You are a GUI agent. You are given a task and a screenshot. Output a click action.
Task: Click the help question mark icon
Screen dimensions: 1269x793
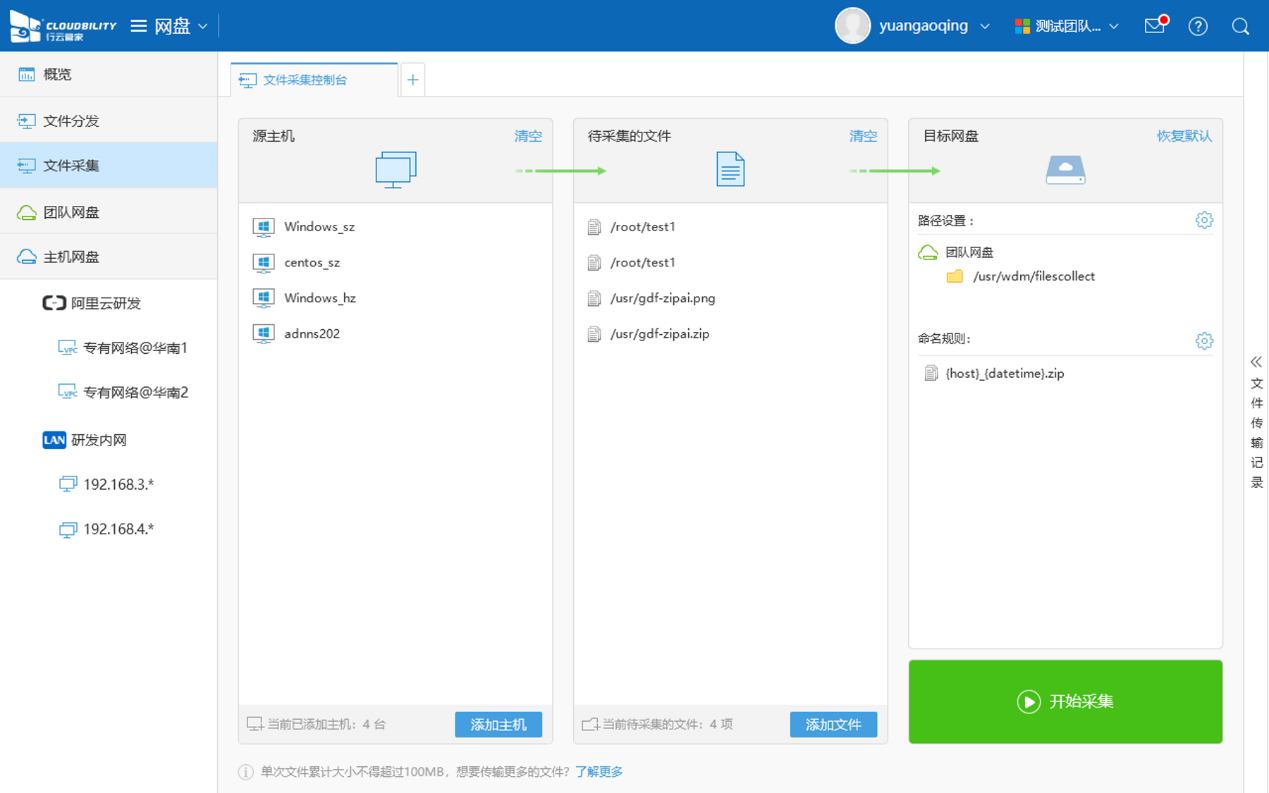click(x=1198, y=27)
